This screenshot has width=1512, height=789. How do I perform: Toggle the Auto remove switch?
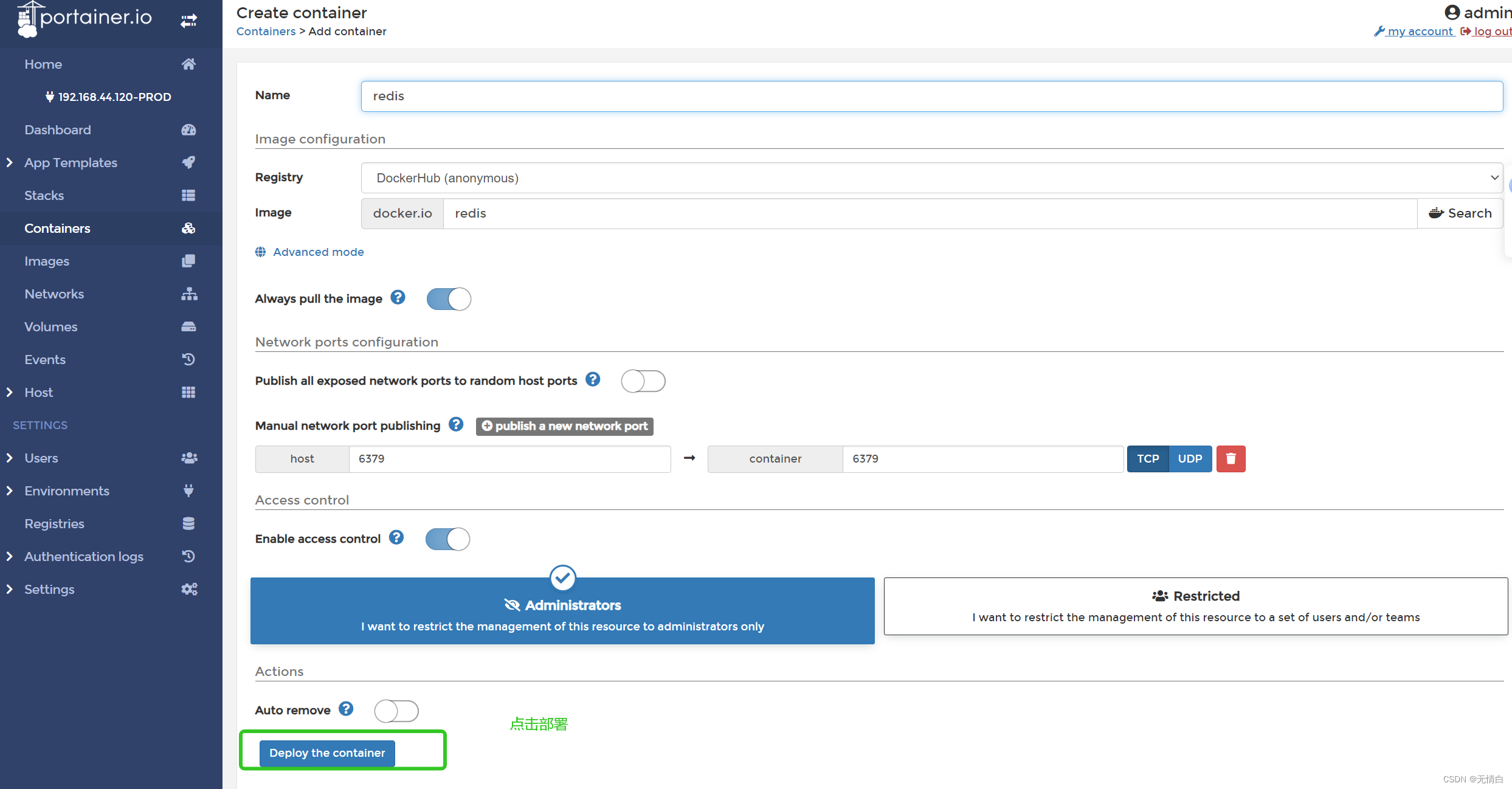click(x=396, y=711)
